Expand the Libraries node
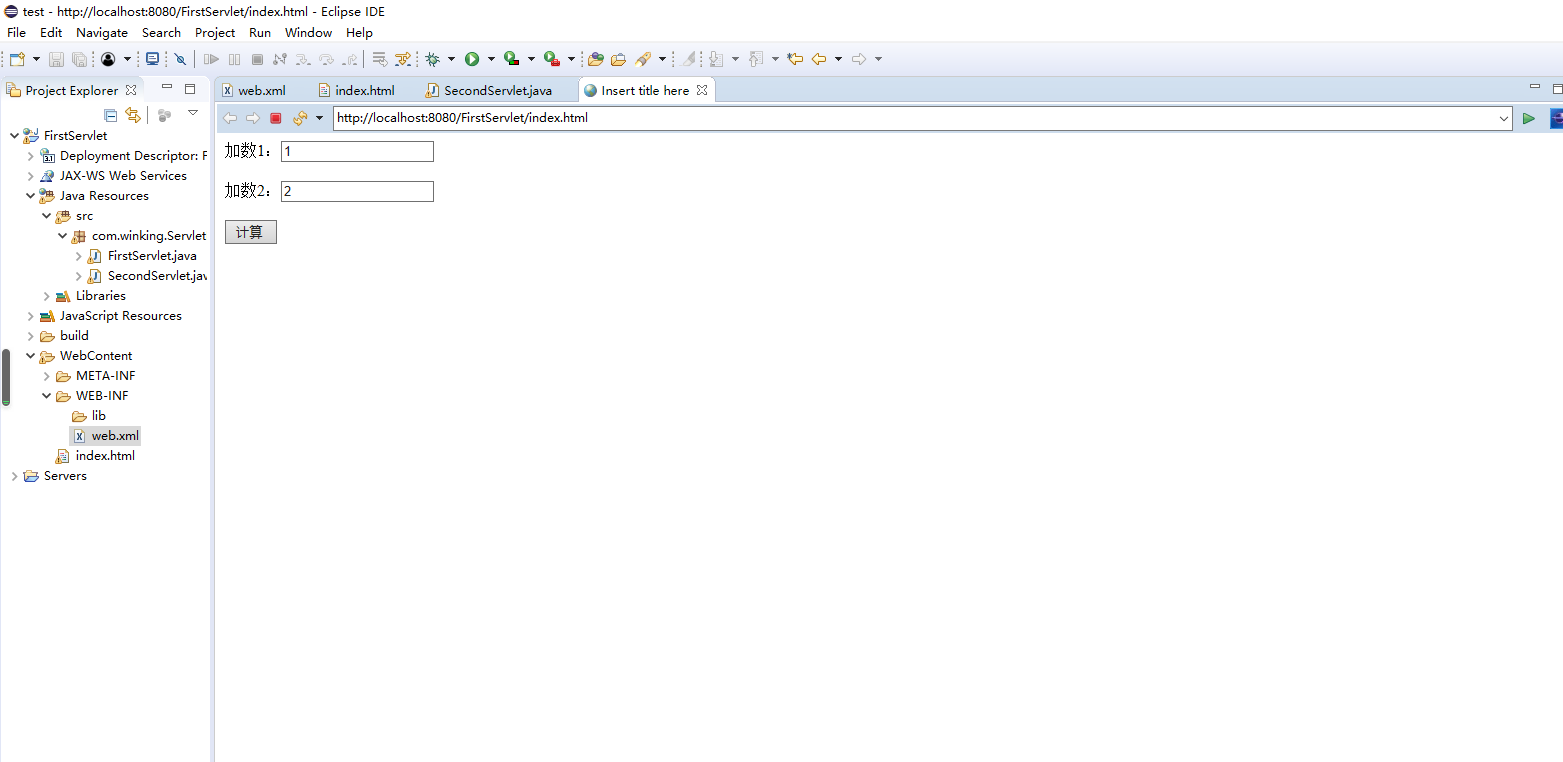 click(x=46, y=296)
